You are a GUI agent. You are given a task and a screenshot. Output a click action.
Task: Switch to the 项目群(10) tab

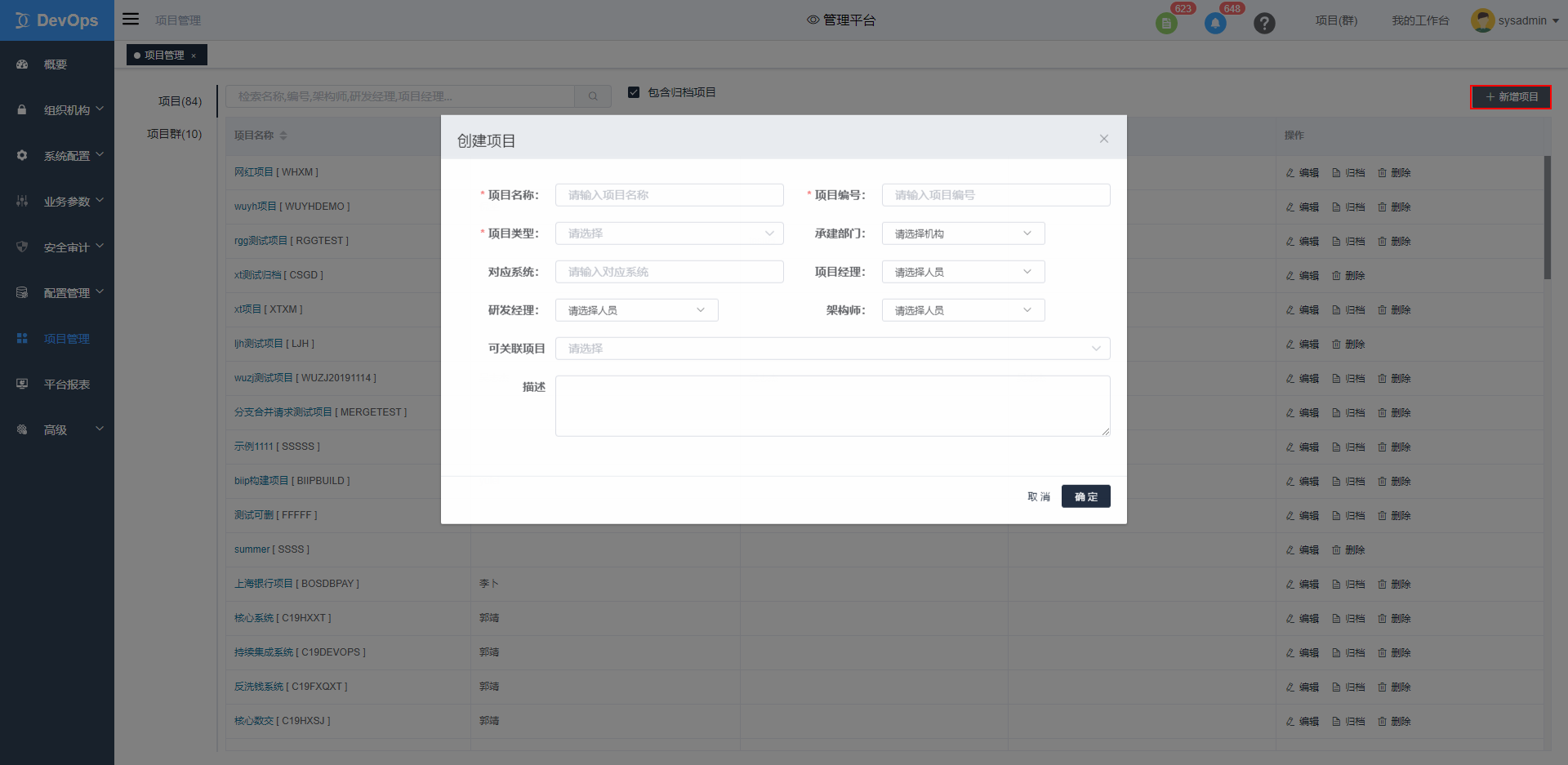tap(174, 134)
